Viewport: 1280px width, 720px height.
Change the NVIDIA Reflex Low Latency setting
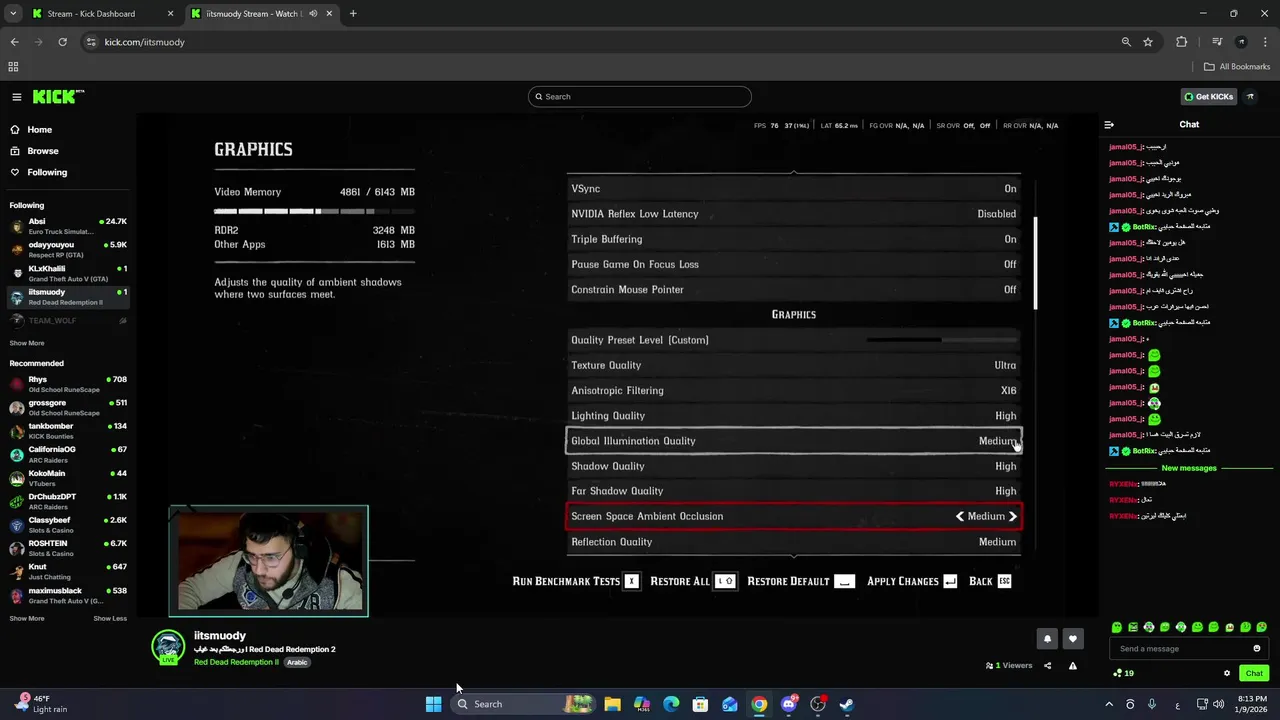click(793, 214)
